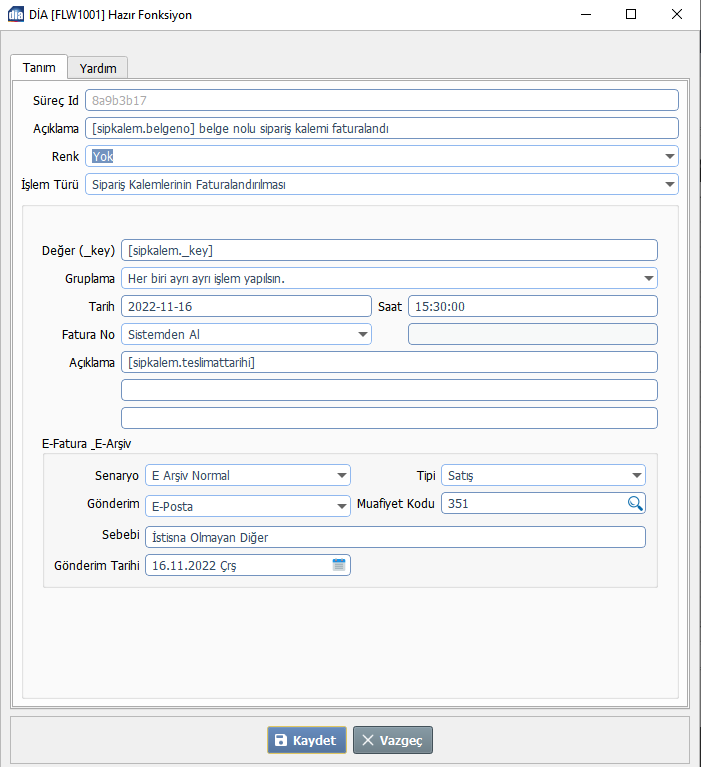Click the top Açıklama description field
This screenshot has width=701, height=767.
click(x=381, y=128)
